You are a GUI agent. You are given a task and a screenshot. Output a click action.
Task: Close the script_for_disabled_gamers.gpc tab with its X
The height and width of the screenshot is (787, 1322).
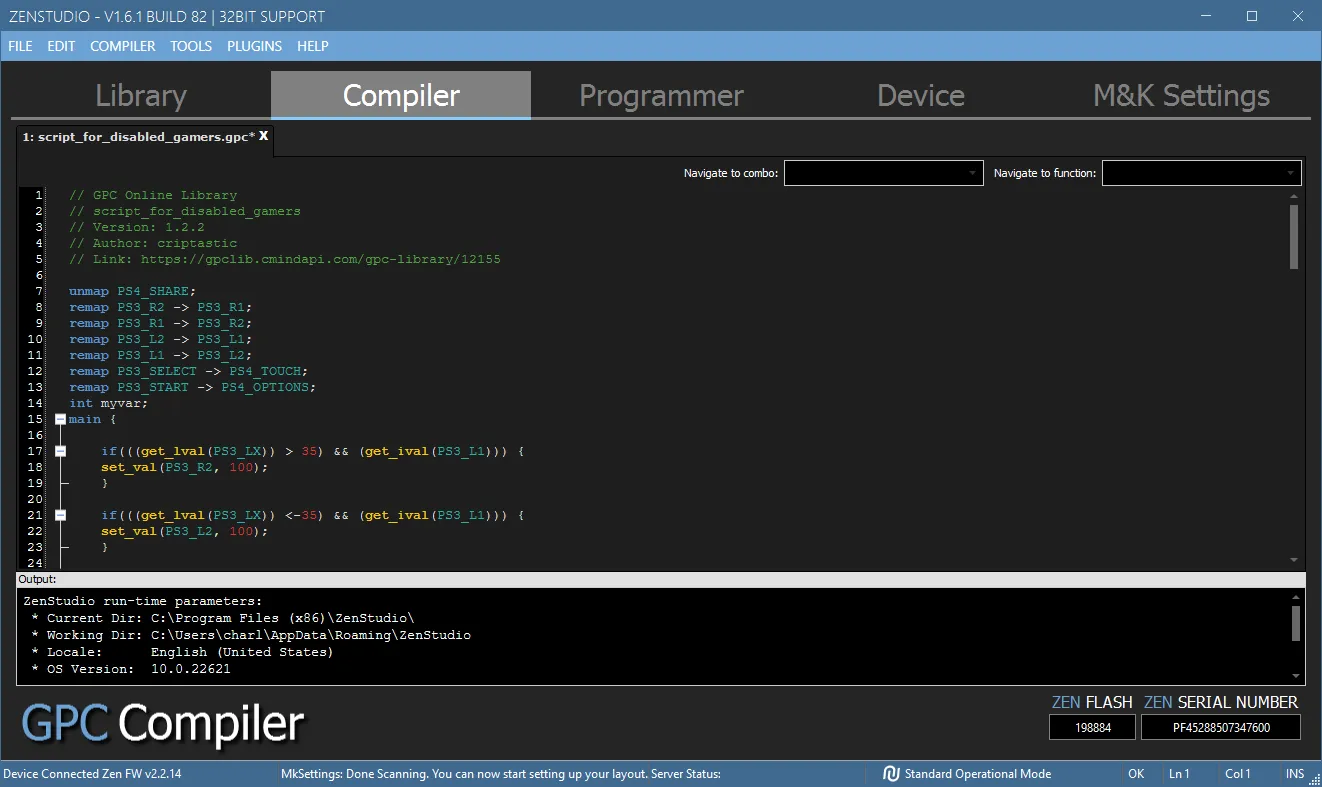click(264, 136)
